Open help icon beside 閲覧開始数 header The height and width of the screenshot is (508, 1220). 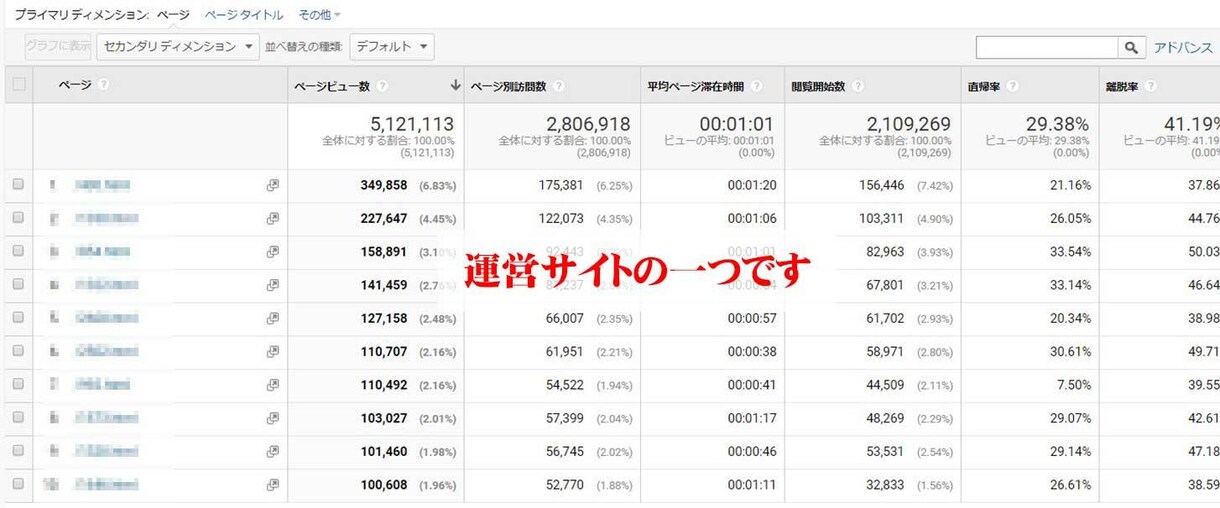pyautogui.click(x=859, y=86)
